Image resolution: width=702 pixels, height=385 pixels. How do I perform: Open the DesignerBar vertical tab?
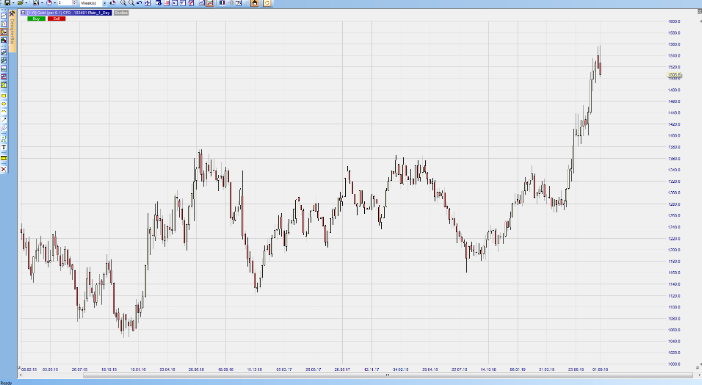click(13, 31)
